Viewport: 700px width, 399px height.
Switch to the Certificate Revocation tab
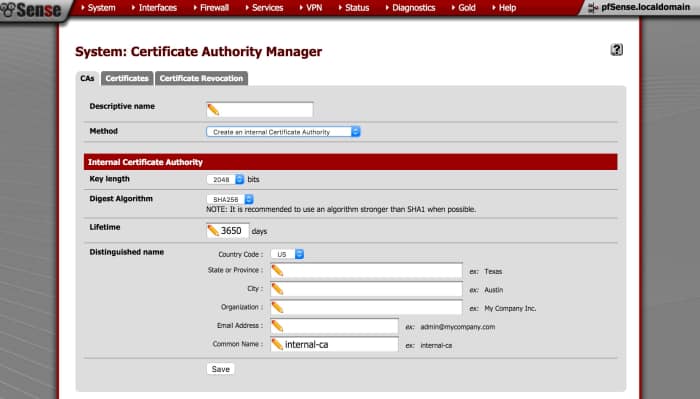201,79
